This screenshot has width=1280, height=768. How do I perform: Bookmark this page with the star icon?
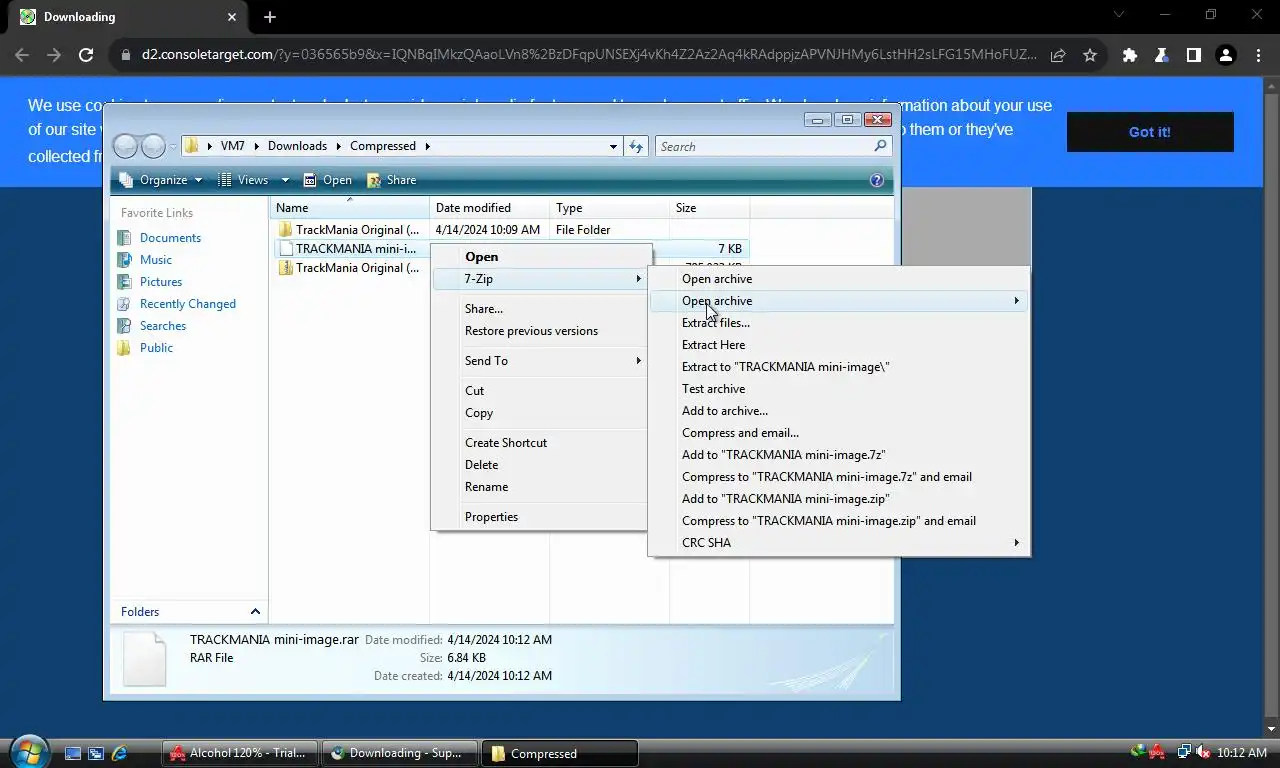point(1090,55)
